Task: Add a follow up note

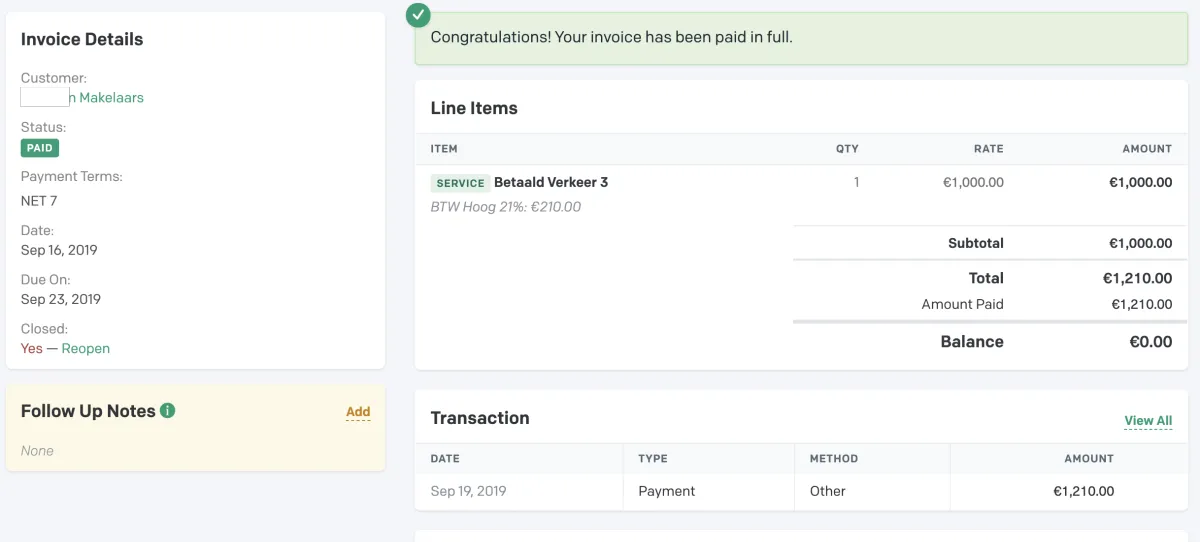Action: [358, 411]
